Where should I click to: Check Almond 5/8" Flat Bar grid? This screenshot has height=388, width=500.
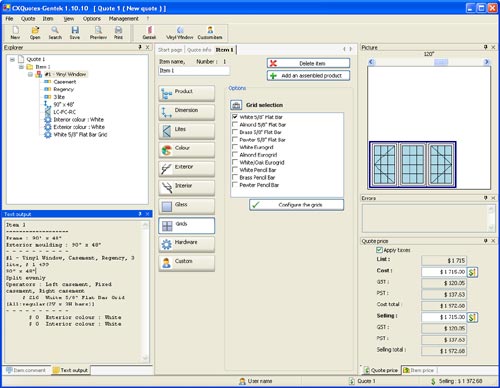tap(235, 124)
